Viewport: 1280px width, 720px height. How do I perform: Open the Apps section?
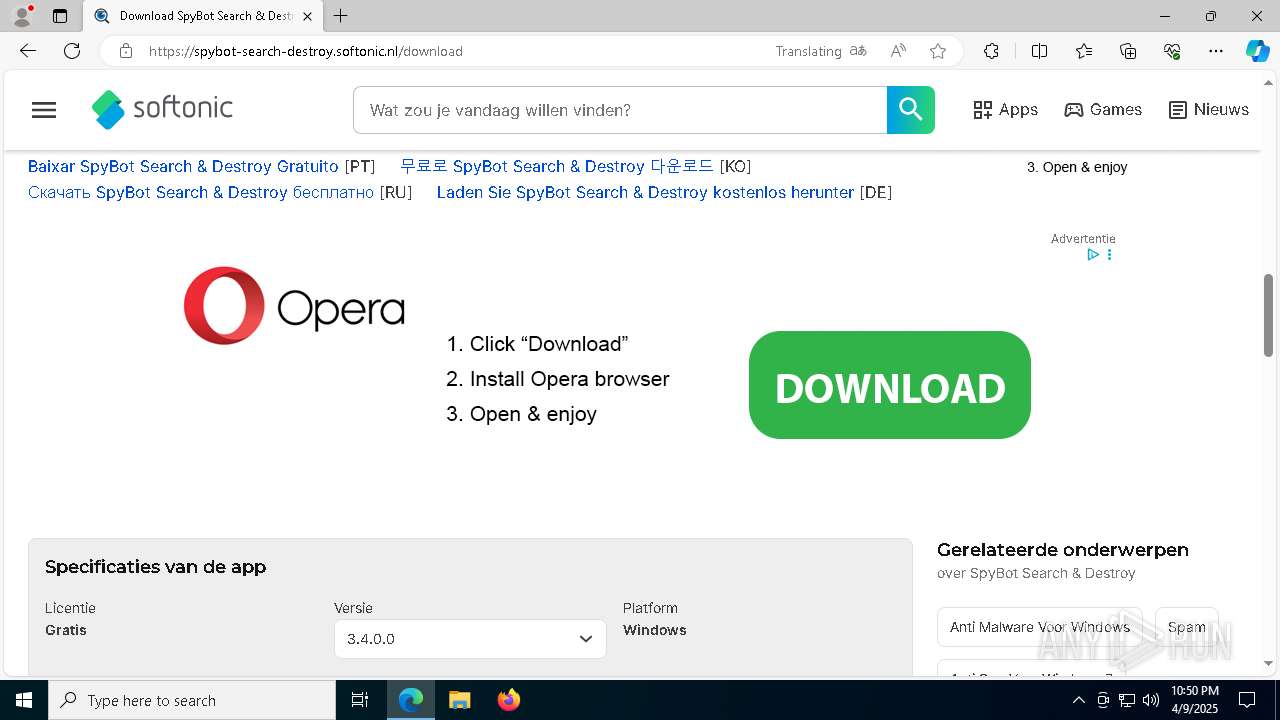pyautogui.click(x=1006, y=110)
